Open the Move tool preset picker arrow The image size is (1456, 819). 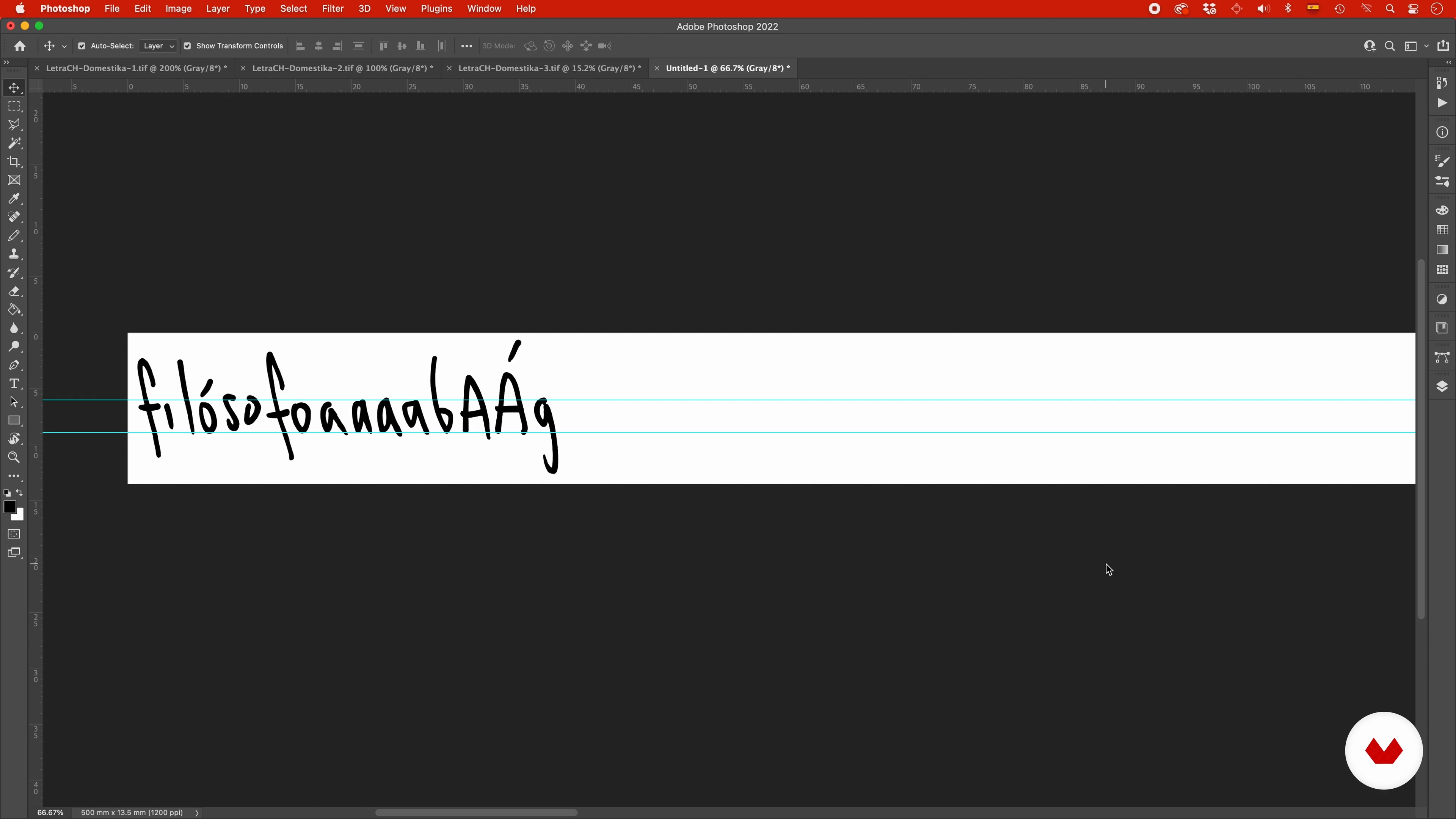64,46
